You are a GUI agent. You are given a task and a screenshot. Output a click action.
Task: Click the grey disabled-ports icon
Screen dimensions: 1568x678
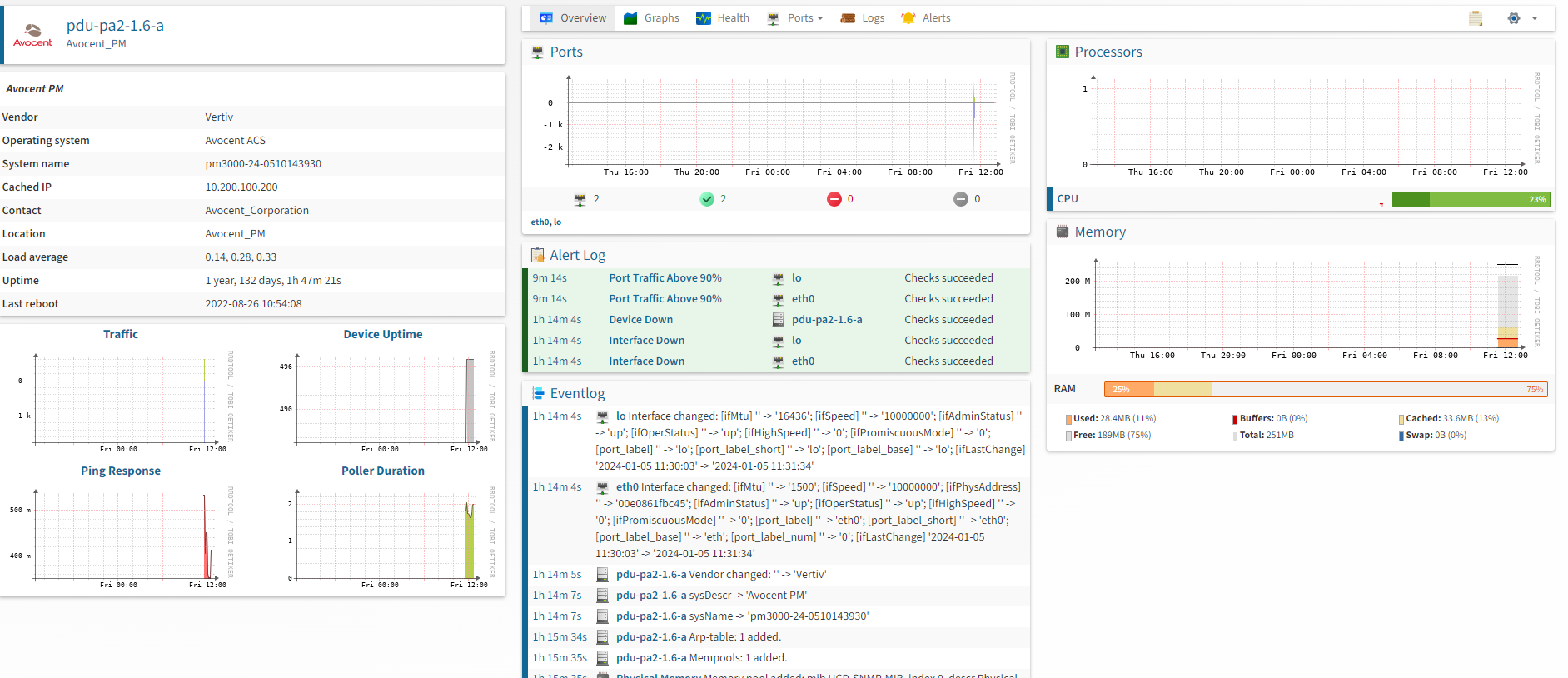961,199
